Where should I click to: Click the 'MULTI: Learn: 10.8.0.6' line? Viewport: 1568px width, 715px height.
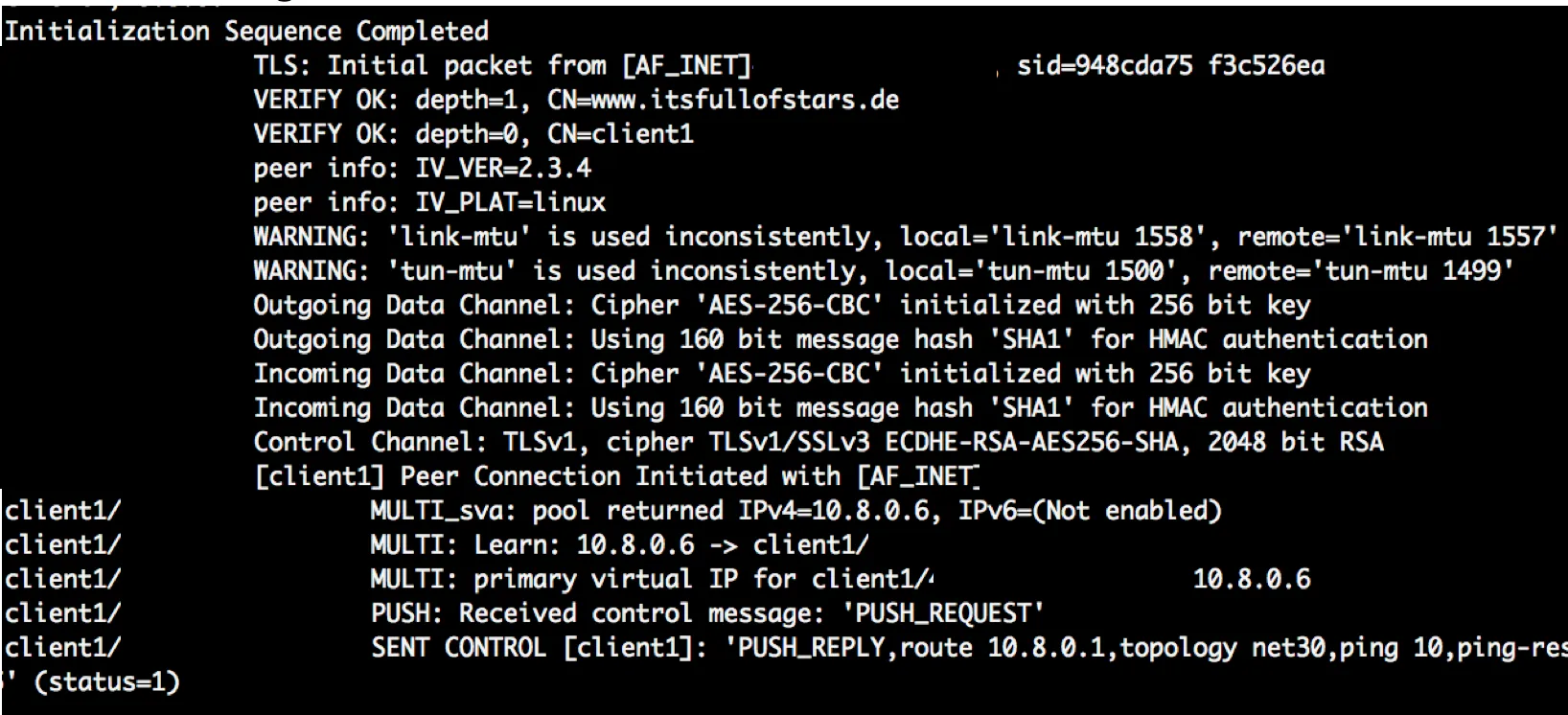(619, 545)
